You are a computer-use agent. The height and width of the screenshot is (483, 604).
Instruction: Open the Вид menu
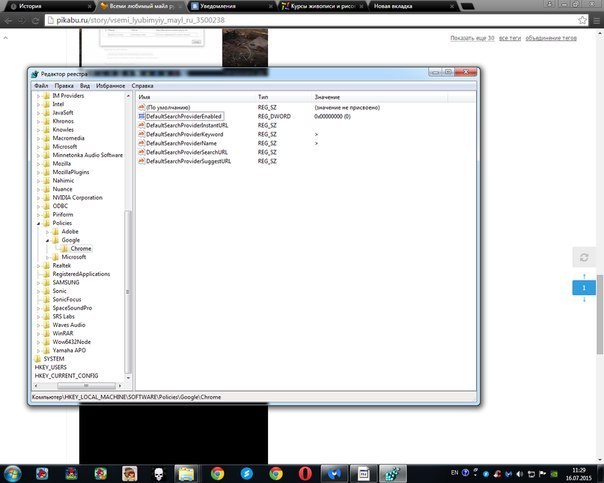click(85, 86)
